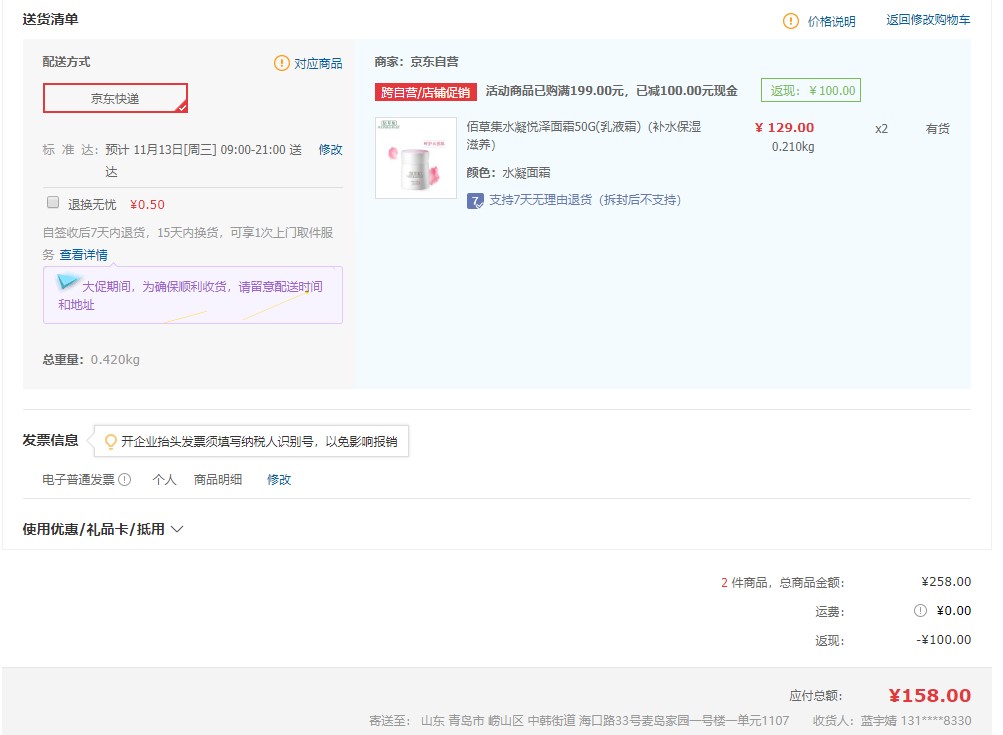Image resolution: width=1003 pixels, height=735 pixels.
Task: Open the face cream product thumbnail
Action: click(416, 157)
